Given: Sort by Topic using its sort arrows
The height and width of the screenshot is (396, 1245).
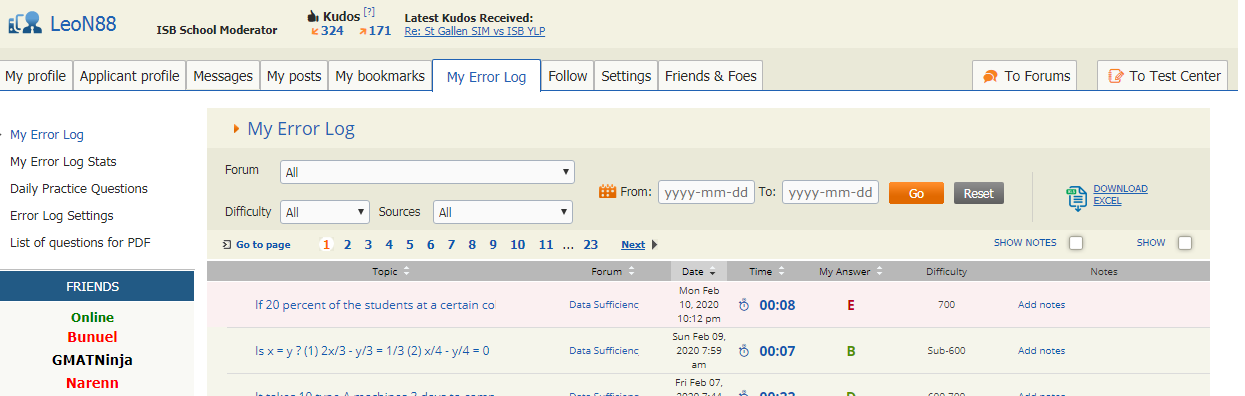Looking at the screenshot, I should pos(406,272).
